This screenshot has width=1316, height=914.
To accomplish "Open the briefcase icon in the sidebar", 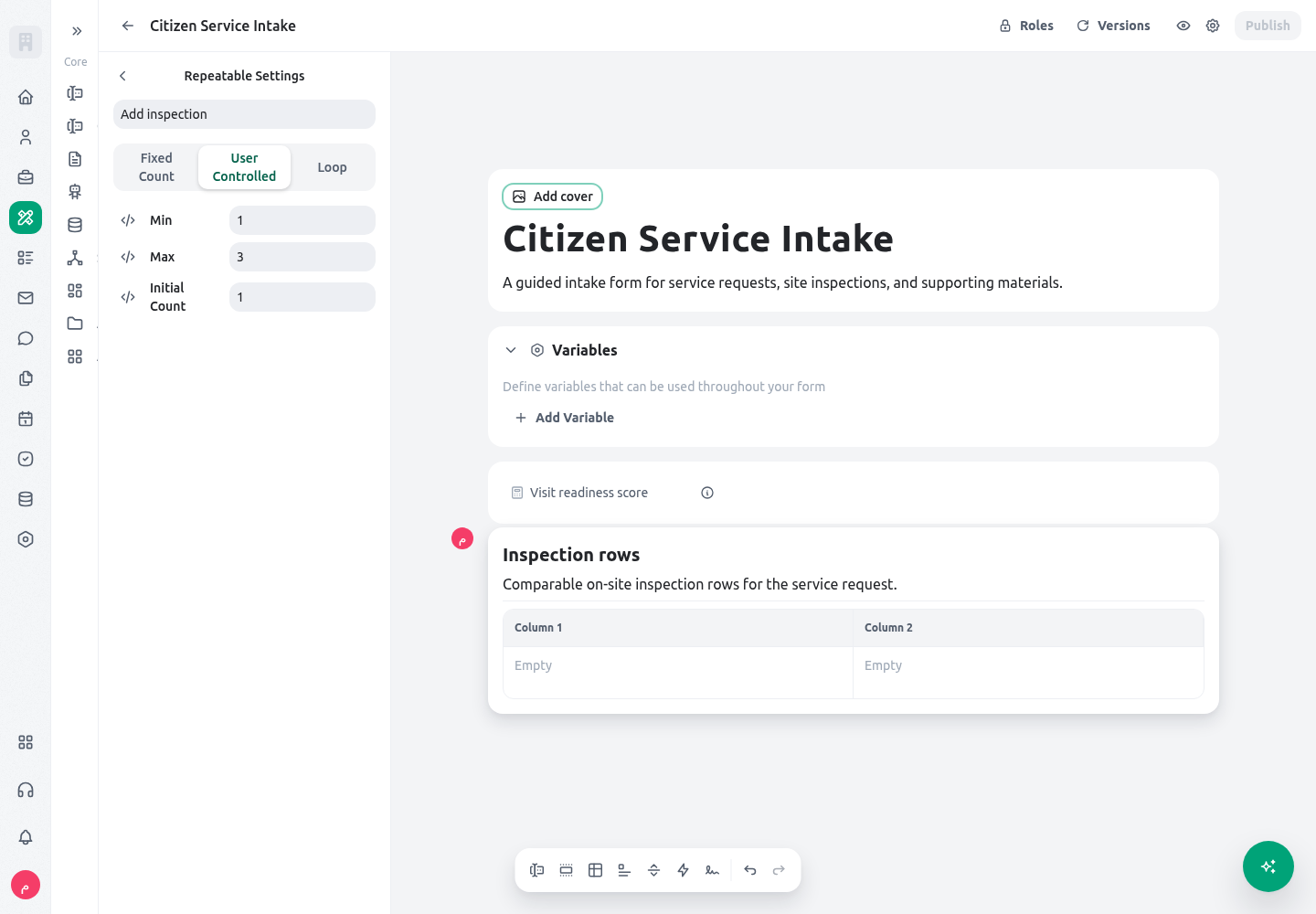I will pyautogui.click(x=26, y=177).
